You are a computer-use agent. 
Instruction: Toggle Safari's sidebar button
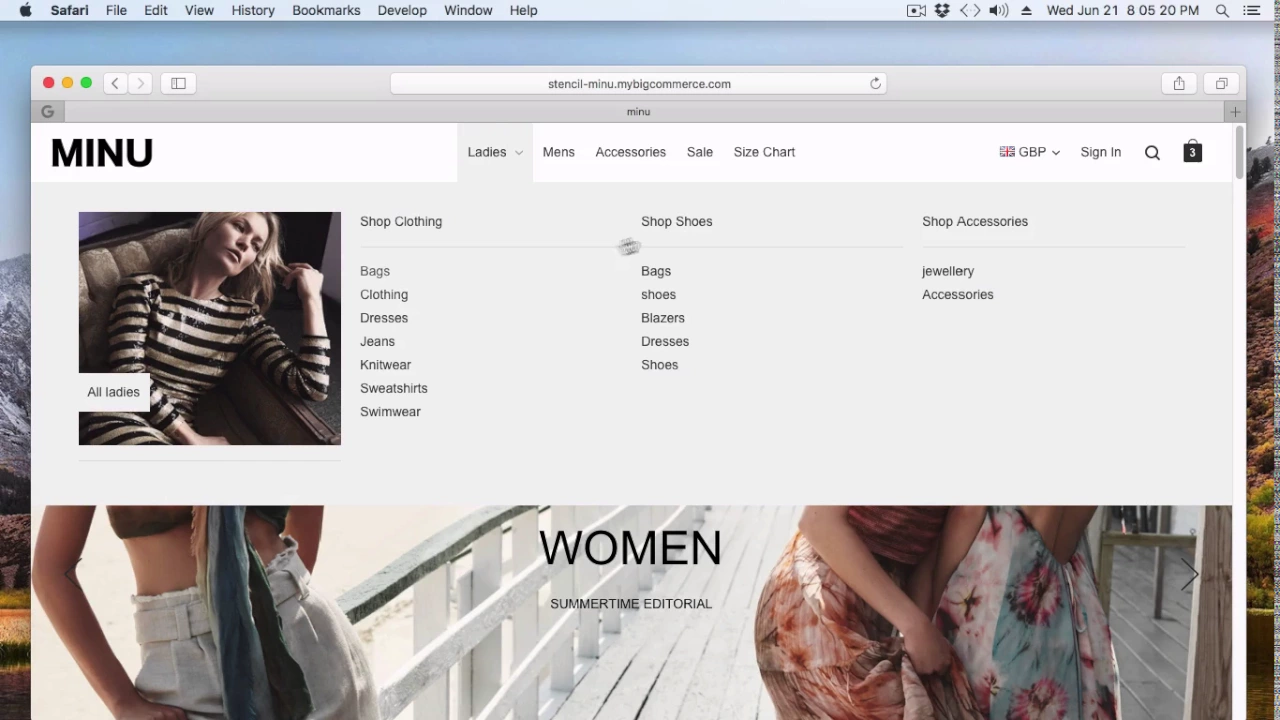point(178,84)
